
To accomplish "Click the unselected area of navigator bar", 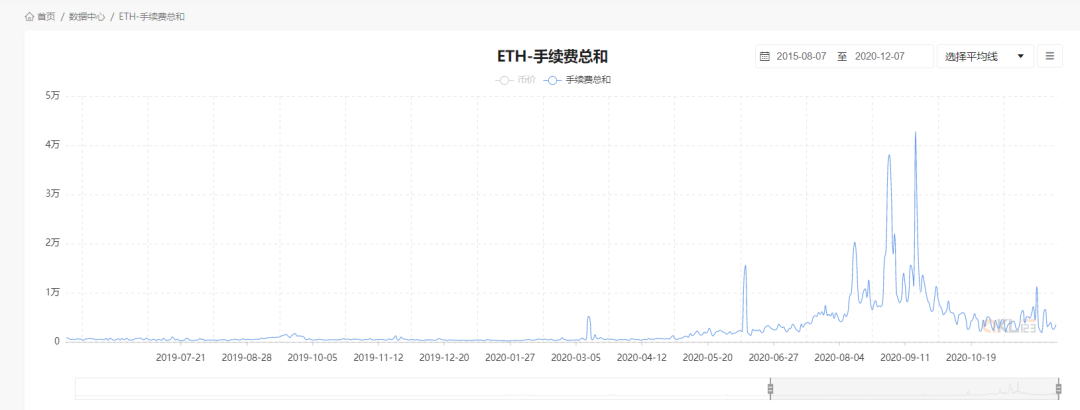I will [x=422, y=388].
